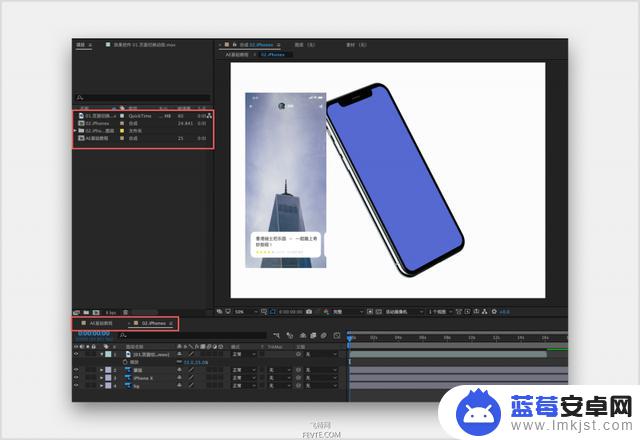Open blend mode dropdown for layer 1
Screen dimensions: 640x440
point(244,354)
